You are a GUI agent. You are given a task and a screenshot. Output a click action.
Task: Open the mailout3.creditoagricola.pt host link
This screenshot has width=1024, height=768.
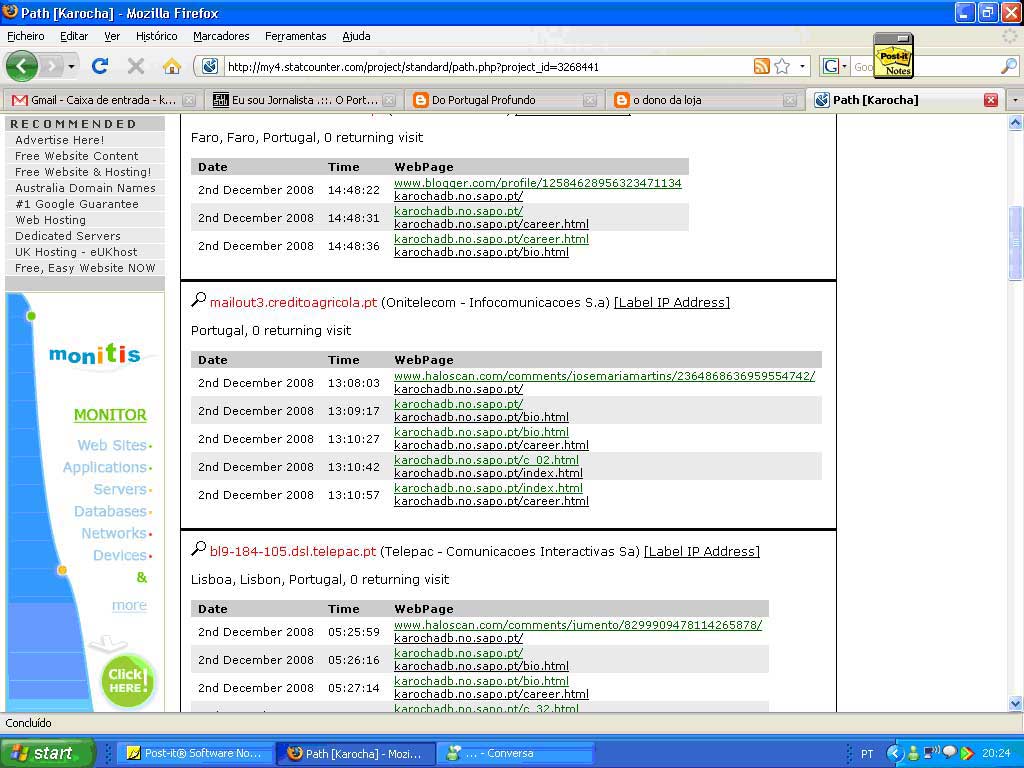pos(293,302)
